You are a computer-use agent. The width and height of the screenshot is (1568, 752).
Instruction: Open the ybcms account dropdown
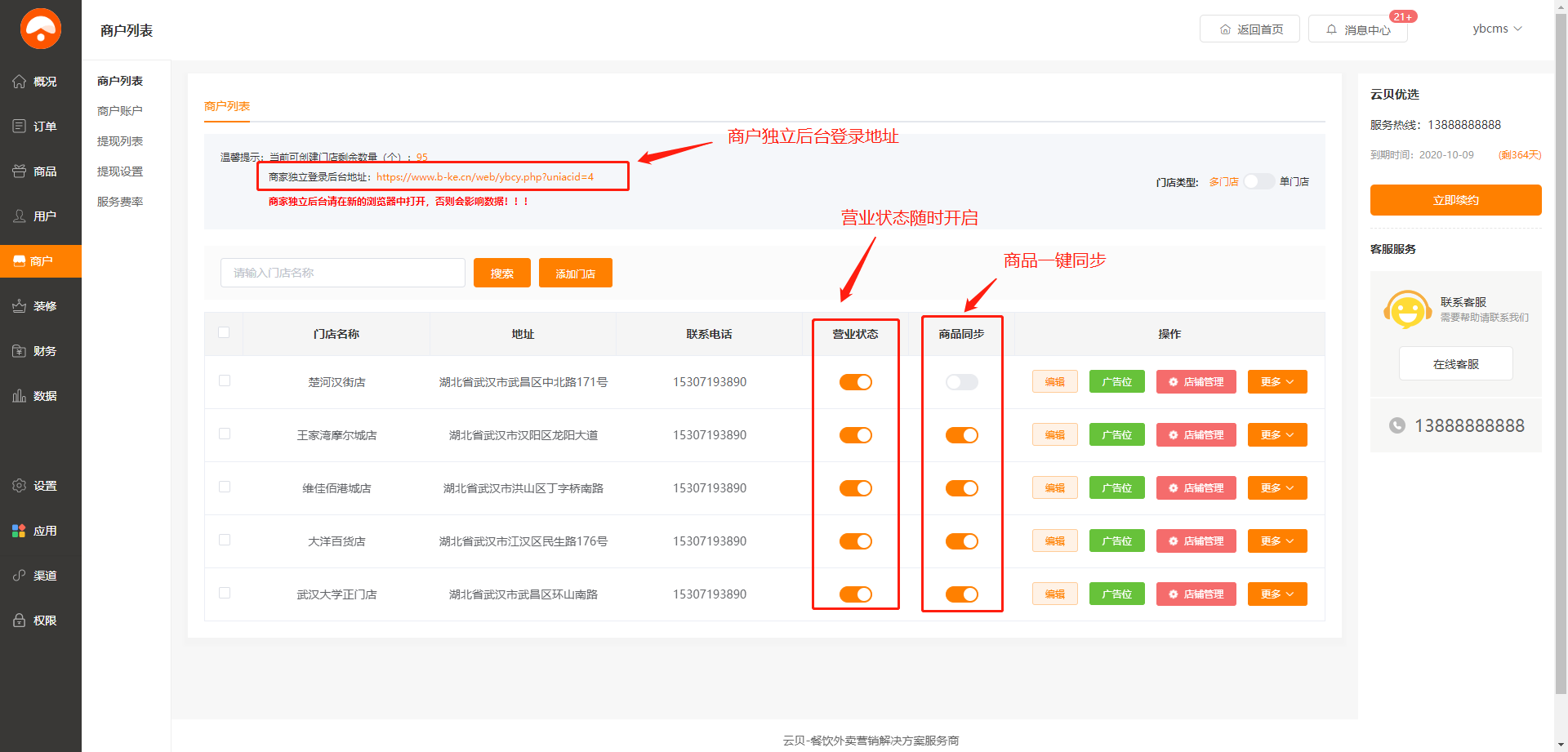tap(1496, 29)
